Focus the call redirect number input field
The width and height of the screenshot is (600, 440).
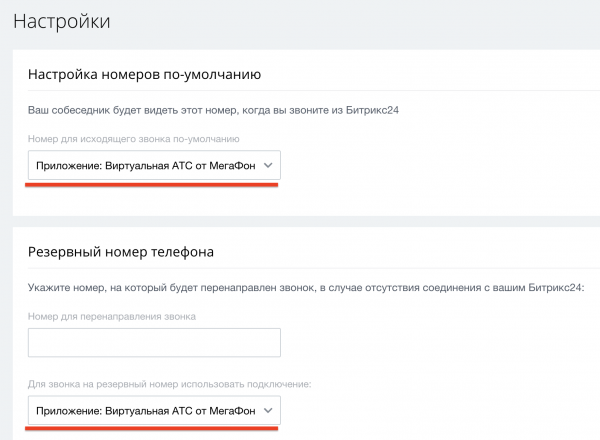click(x=154, y=343)
